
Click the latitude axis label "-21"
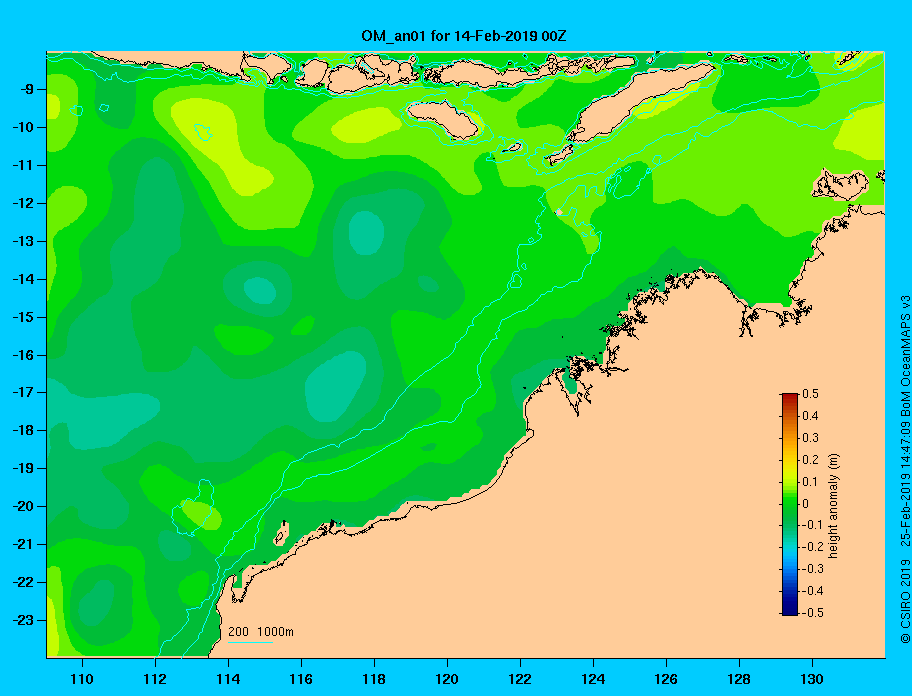pyautogui.click(x=23, y=544)
